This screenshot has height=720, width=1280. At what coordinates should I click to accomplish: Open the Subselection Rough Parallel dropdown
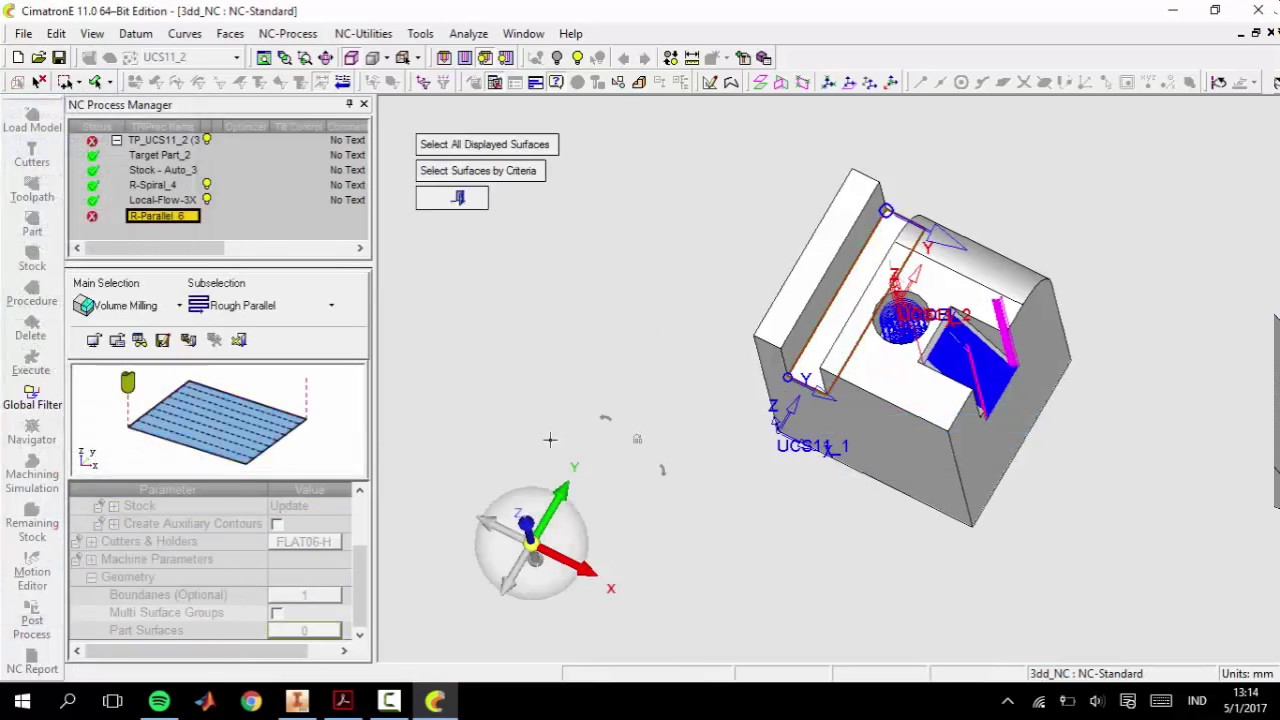(x=332, y=306)
